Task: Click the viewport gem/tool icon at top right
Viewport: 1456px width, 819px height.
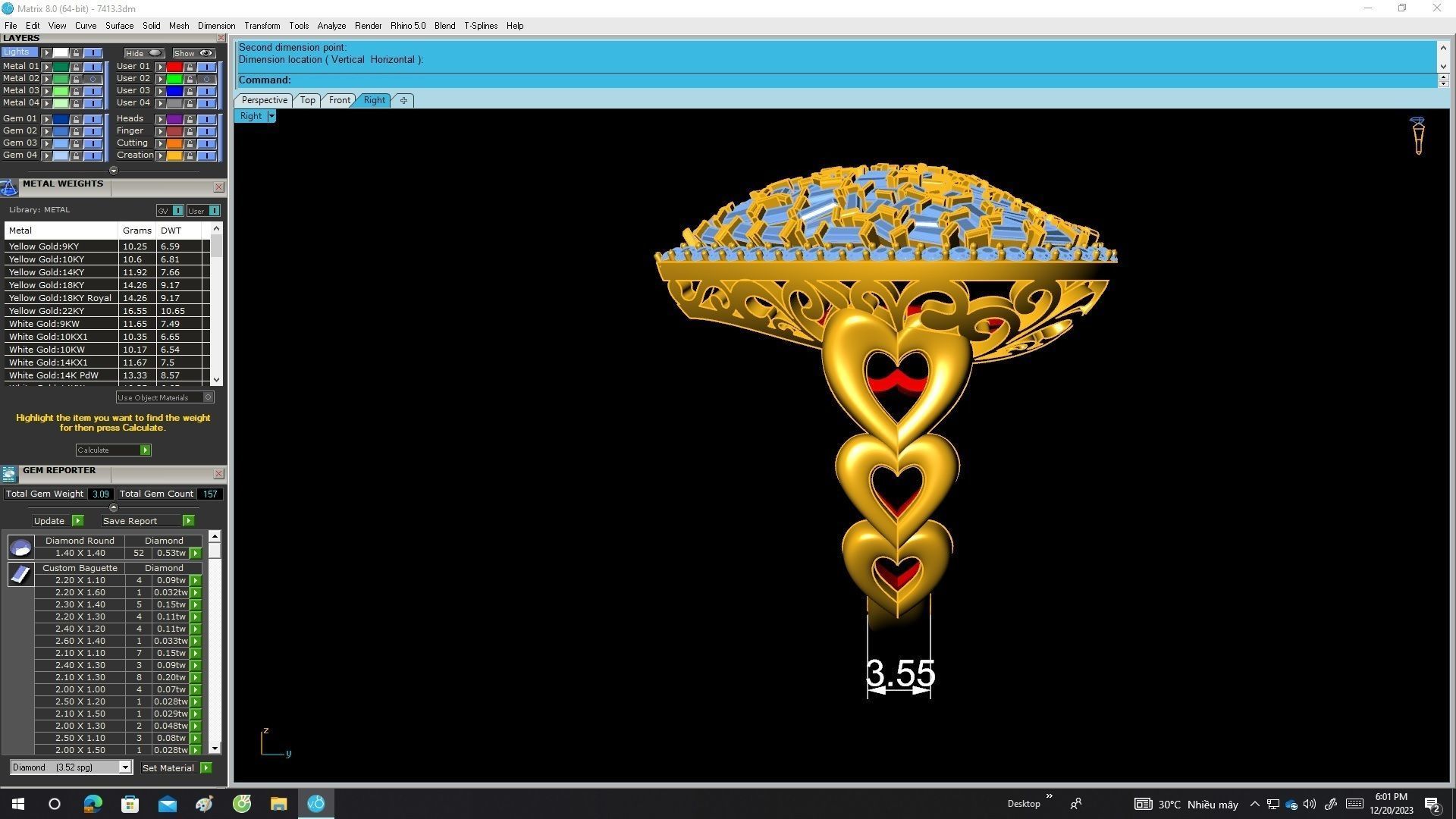Action: 1418,136
